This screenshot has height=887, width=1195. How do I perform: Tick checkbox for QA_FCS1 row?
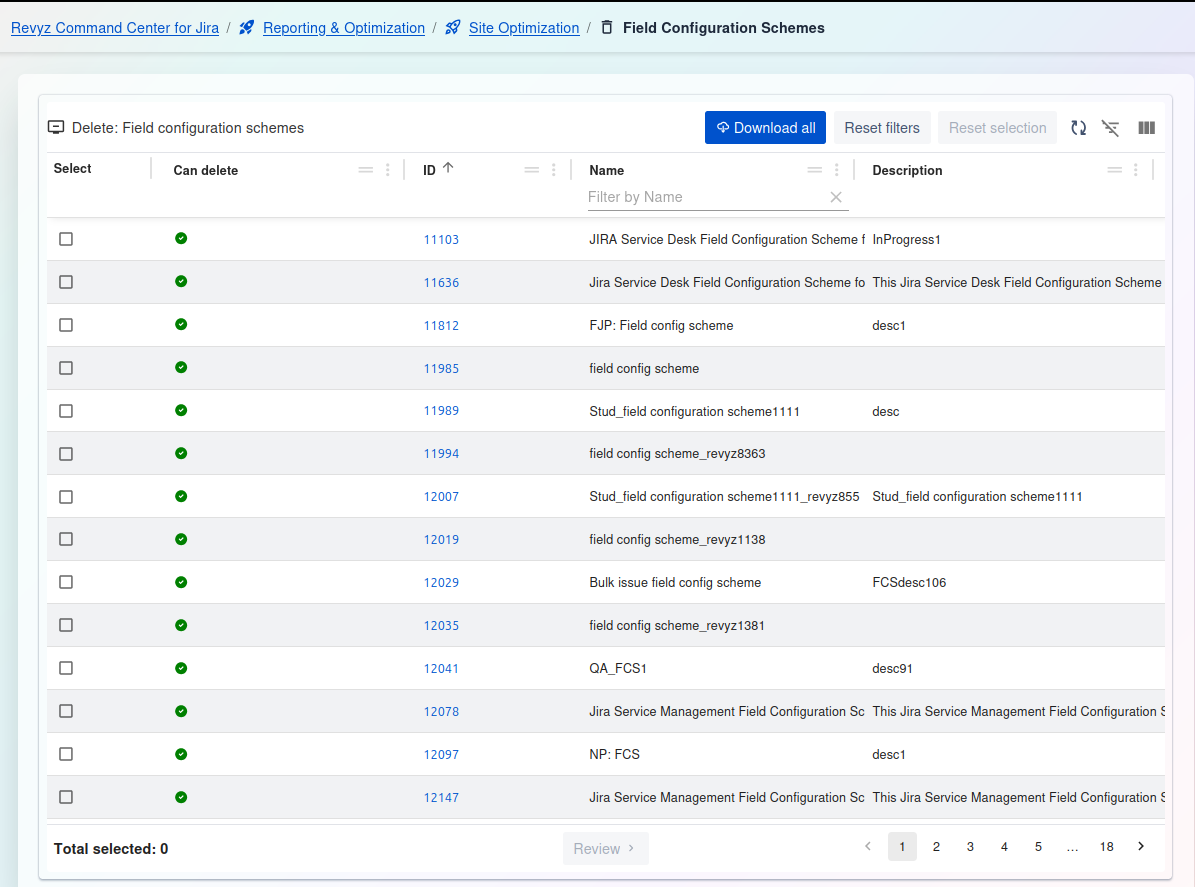coord(66,668)
